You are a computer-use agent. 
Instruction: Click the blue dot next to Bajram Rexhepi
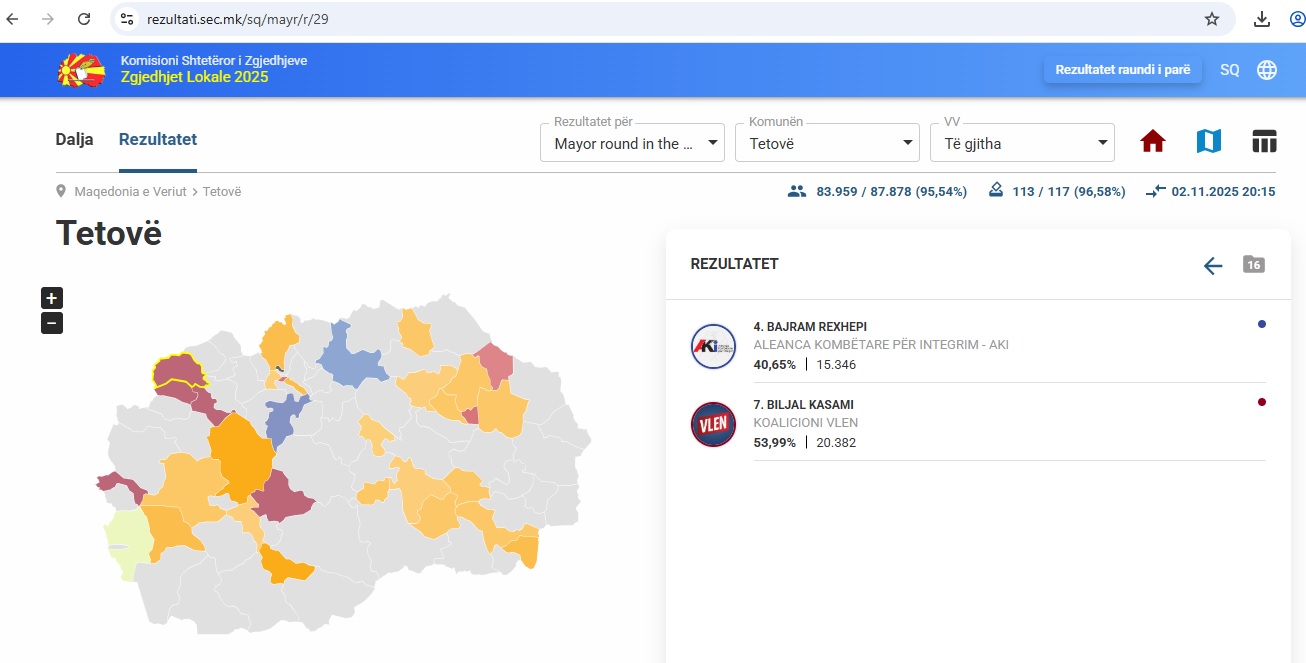pos(1261,324)
